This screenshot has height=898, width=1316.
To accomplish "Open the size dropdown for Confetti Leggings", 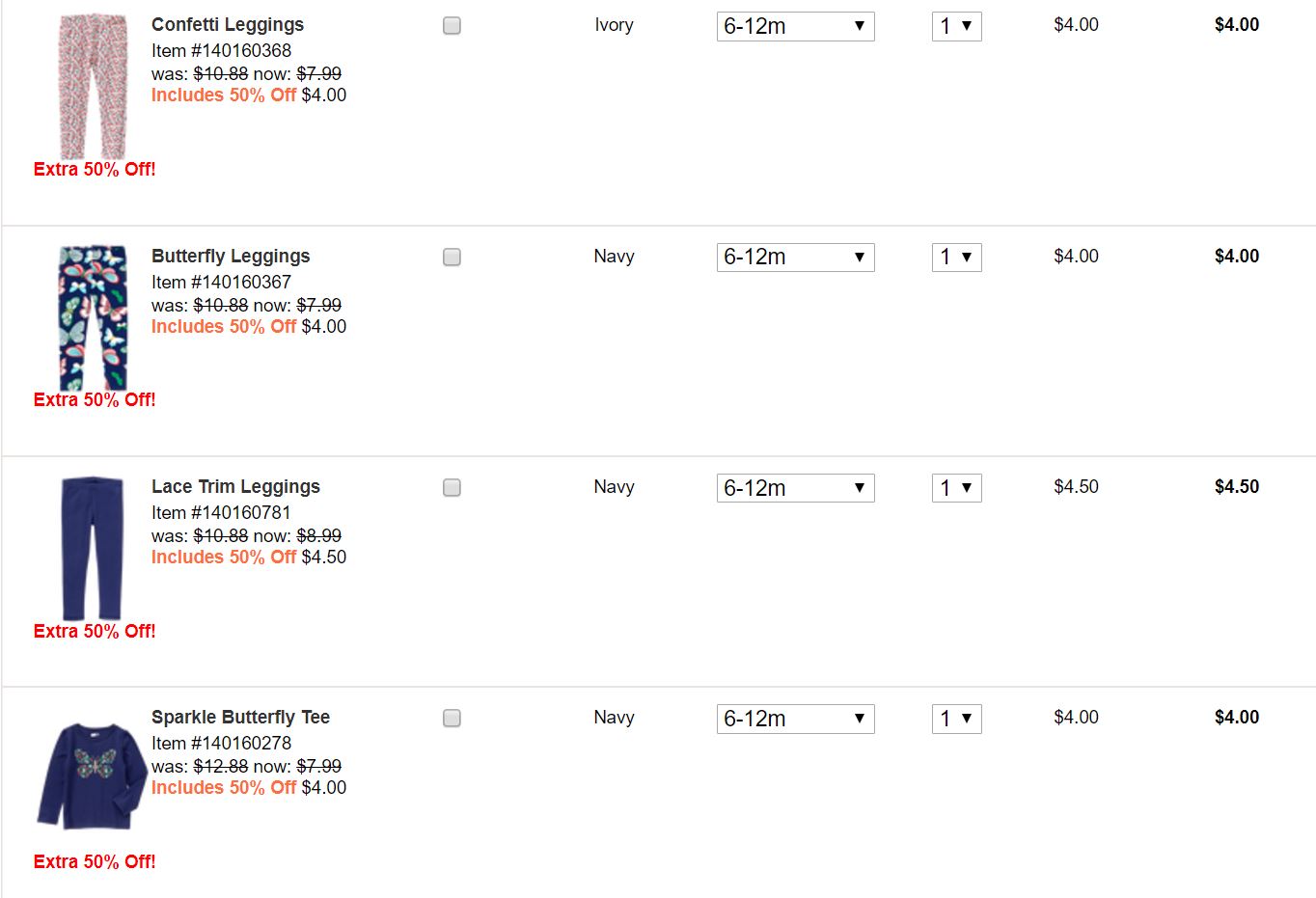I will (x=795, y=26).
